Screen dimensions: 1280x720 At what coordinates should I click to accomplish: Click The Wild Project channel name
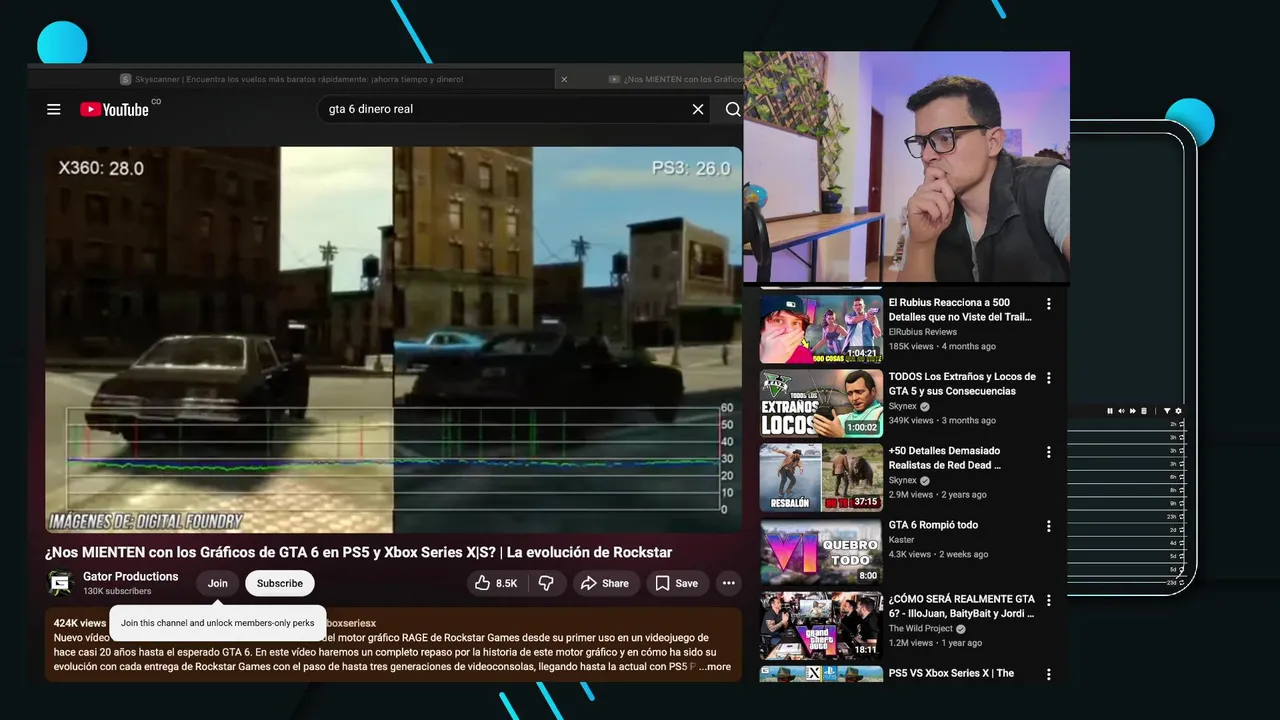coord(921,629)
